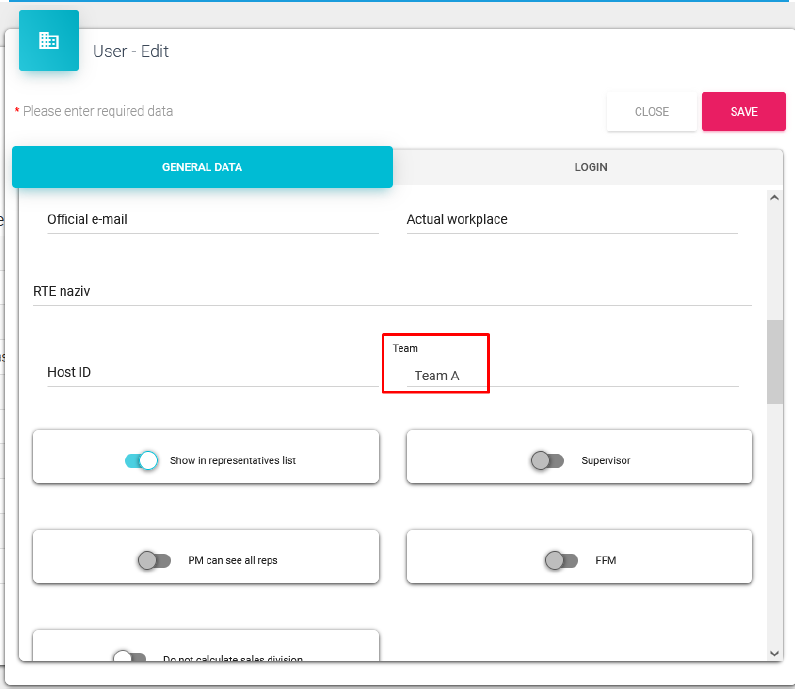Toggle Show in representatives list switch
The height and width of the screenshot is (689, 795).
(x=142, y=460)
